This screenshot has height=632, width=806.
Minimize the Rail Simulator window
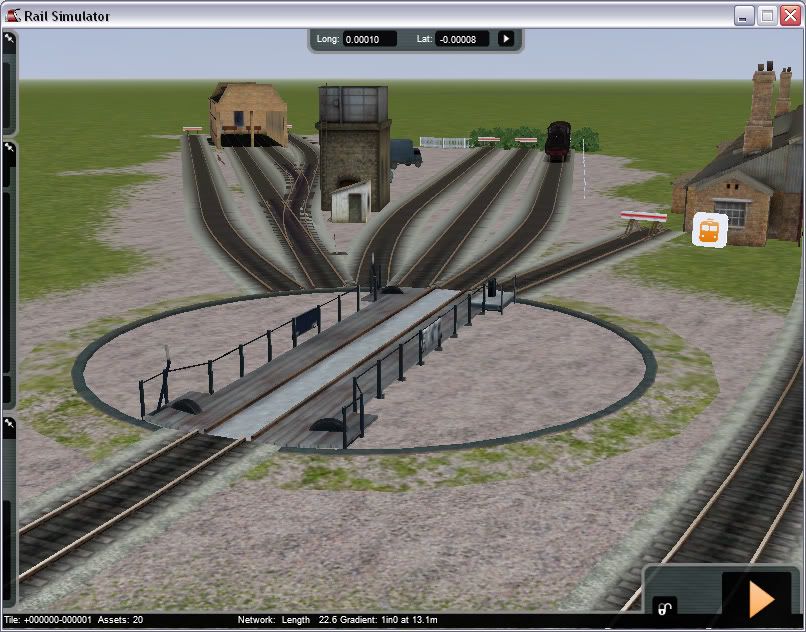tap(744, 15)
